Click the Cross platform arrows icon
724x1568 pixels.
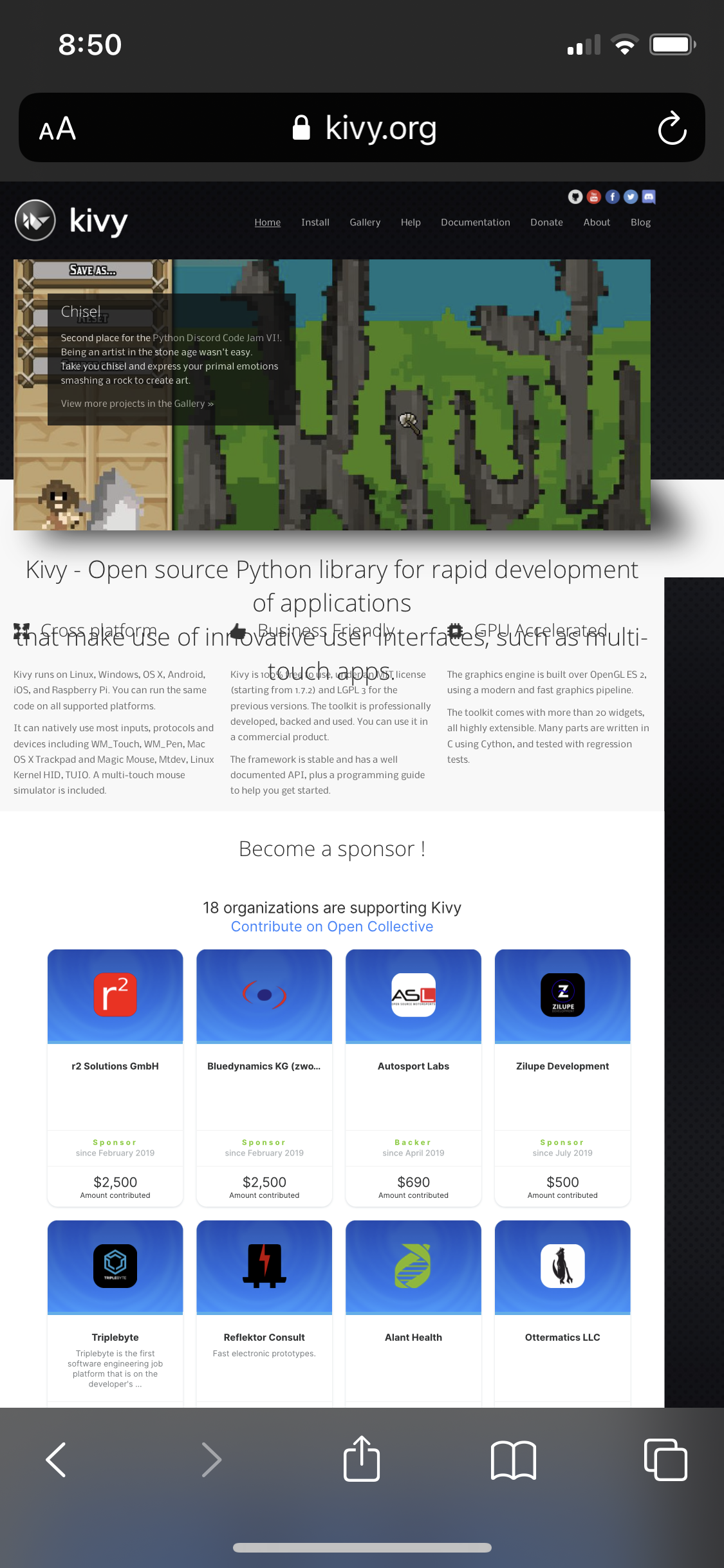coord(22,631)
